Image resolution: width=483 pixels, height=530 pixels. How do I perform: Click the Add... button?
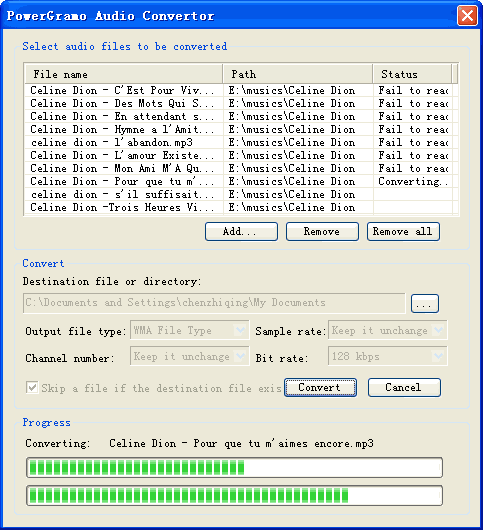tap(241, 232)
